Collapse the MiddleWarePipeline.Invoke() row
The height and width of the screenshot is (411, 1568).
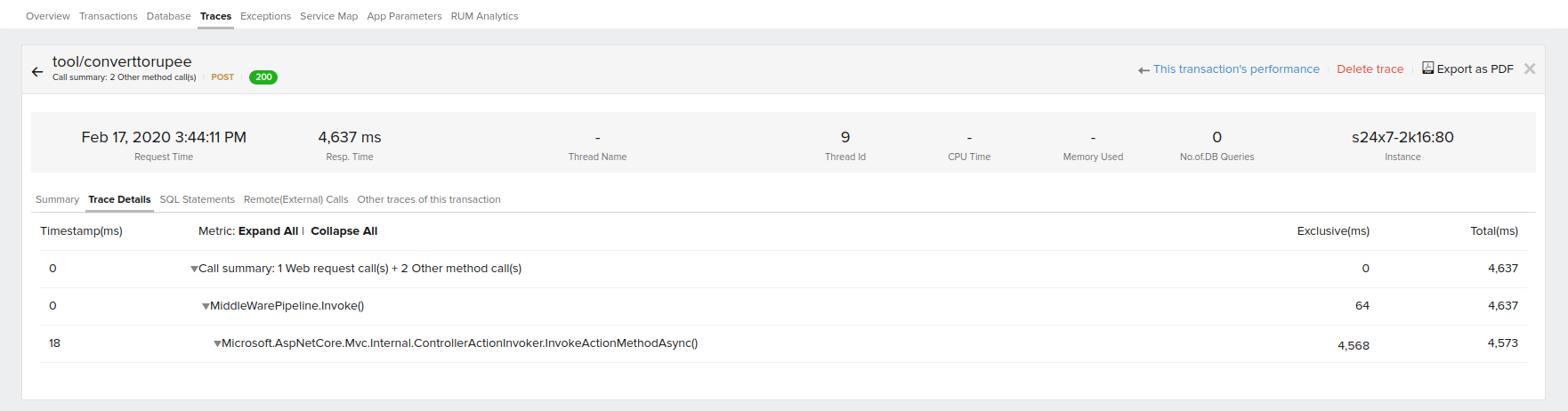pyautogui.click(x=206, y=306)
